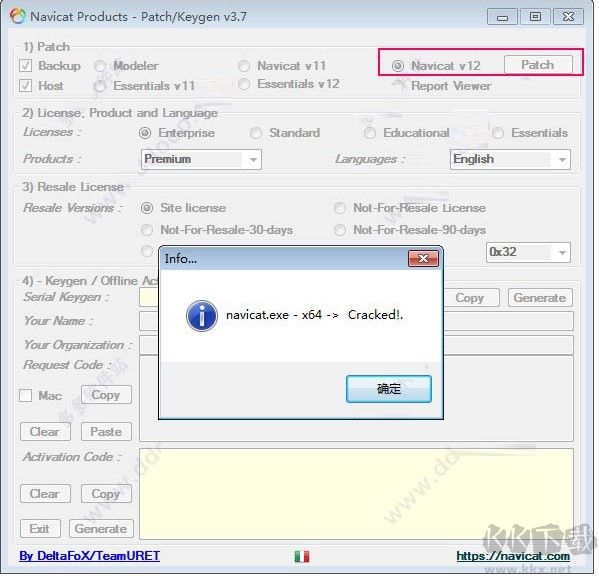
Task: Select Essentials v11 radio option
Action: coord(100,86)
